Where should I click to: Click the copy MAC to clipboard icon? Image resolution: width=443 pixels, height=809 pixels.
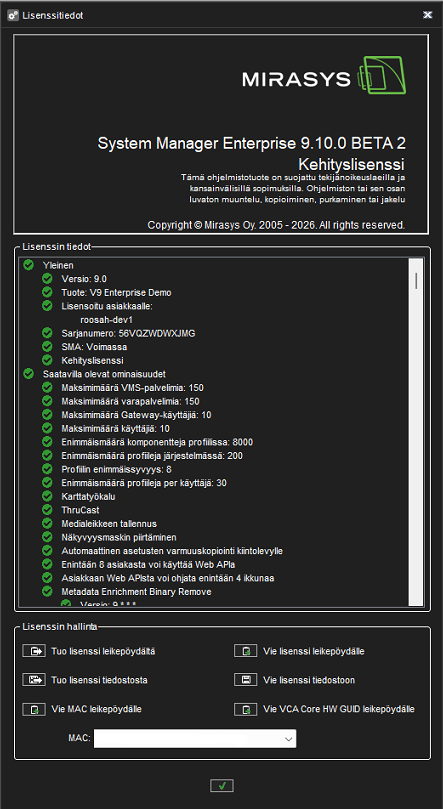(34, 709)
